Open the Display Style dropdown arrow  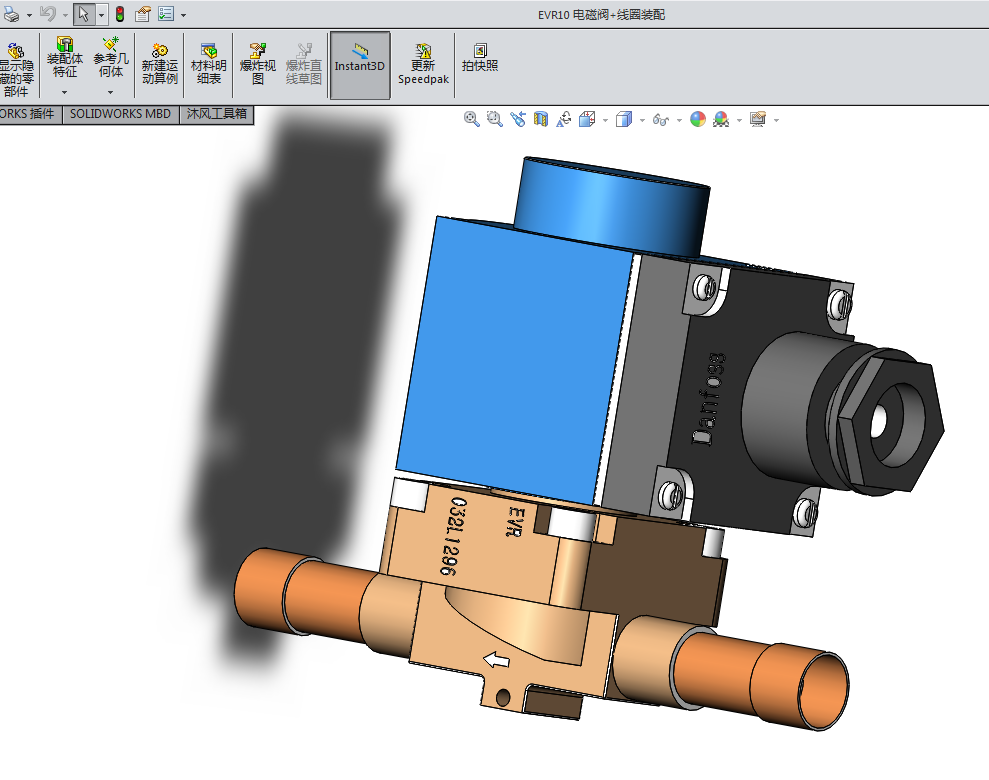point(642,120)
